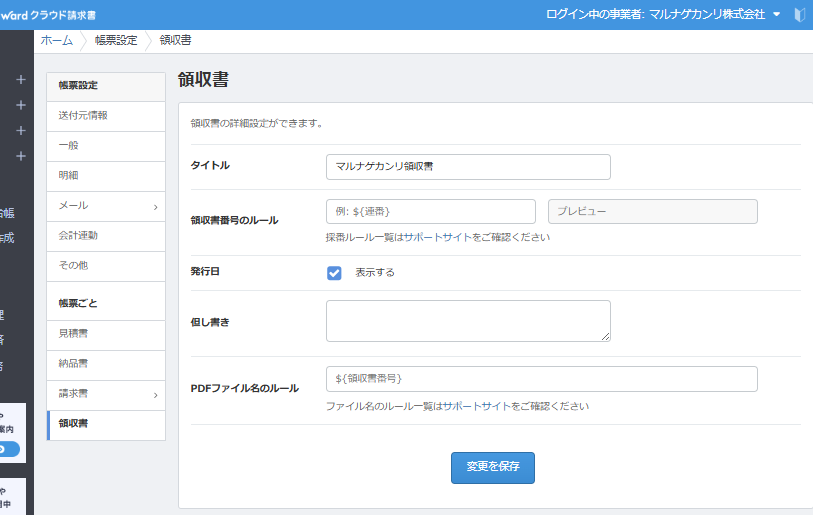Expand the 請求書 submenu chevron

(155, 396)
